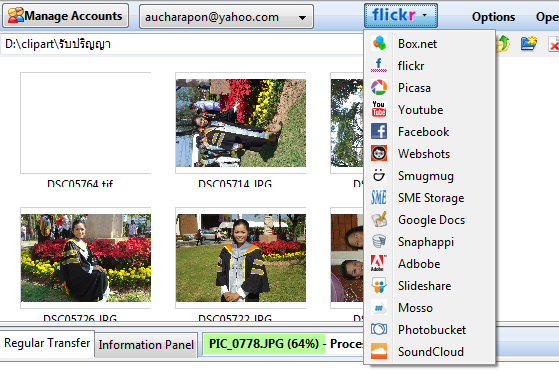Click the Smugmug smiley icon
Image resolution: width=559 pixels, height=371 pixels.
pyautogui.click(x=379, y=175)
